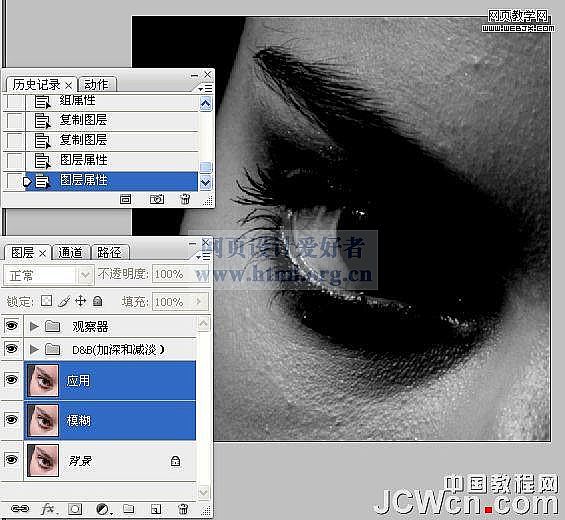Set history brush source for unselected 图层属性
Image resolution: width=565 pixels, height=520 pixels.
coord(15,160)
